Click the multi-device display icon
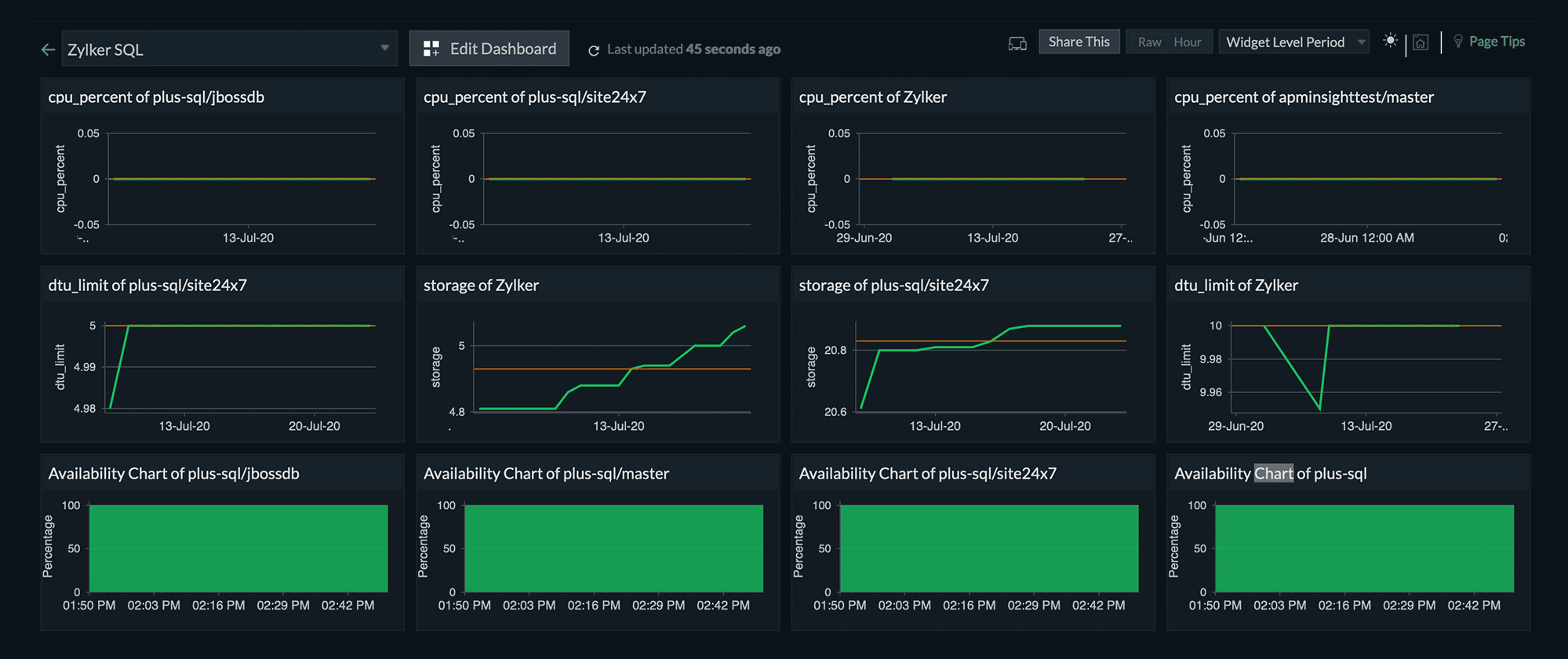The width and height of the screenshot is (1568, 659). (x=1017, y=43)
